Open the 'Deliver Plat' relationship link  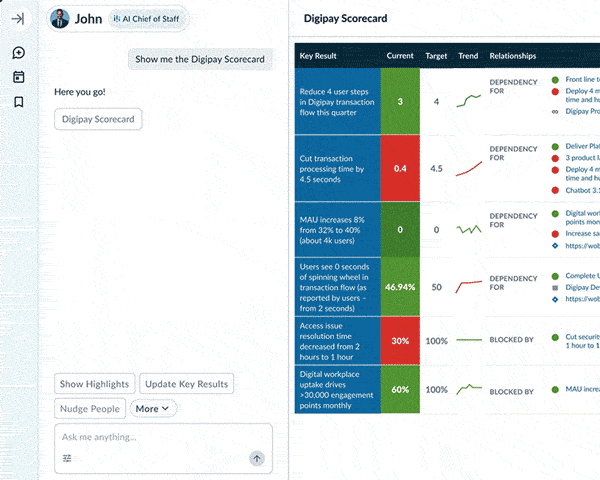582,146
